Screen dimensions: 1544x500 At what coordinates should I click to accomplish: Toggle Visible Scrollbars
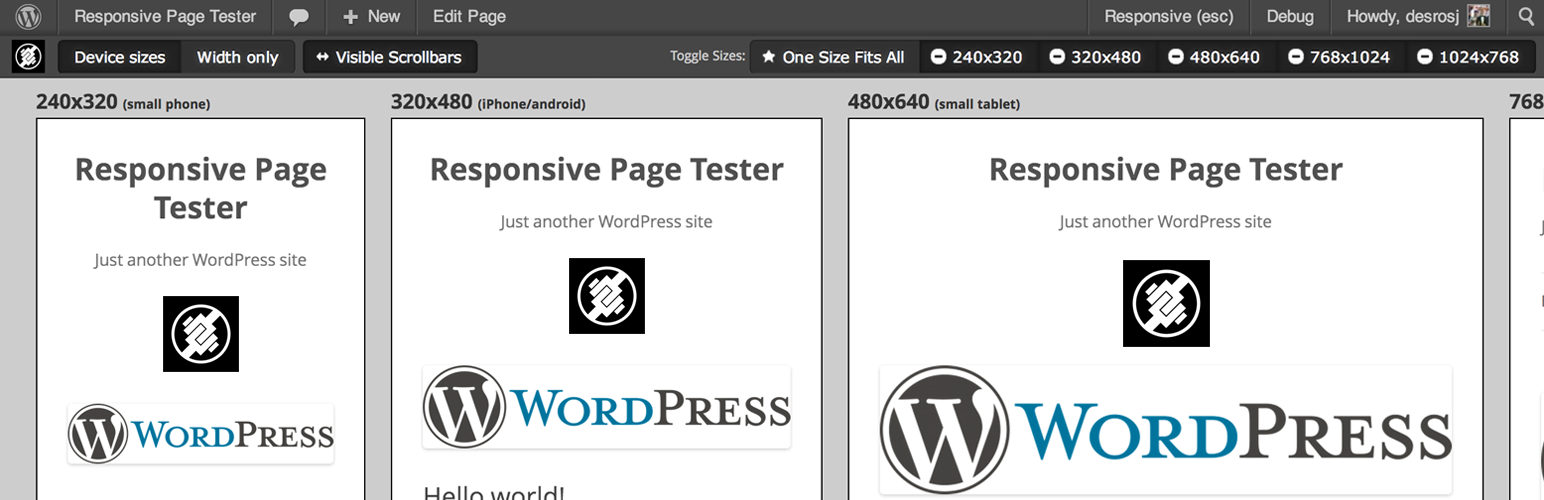(390, 57)
